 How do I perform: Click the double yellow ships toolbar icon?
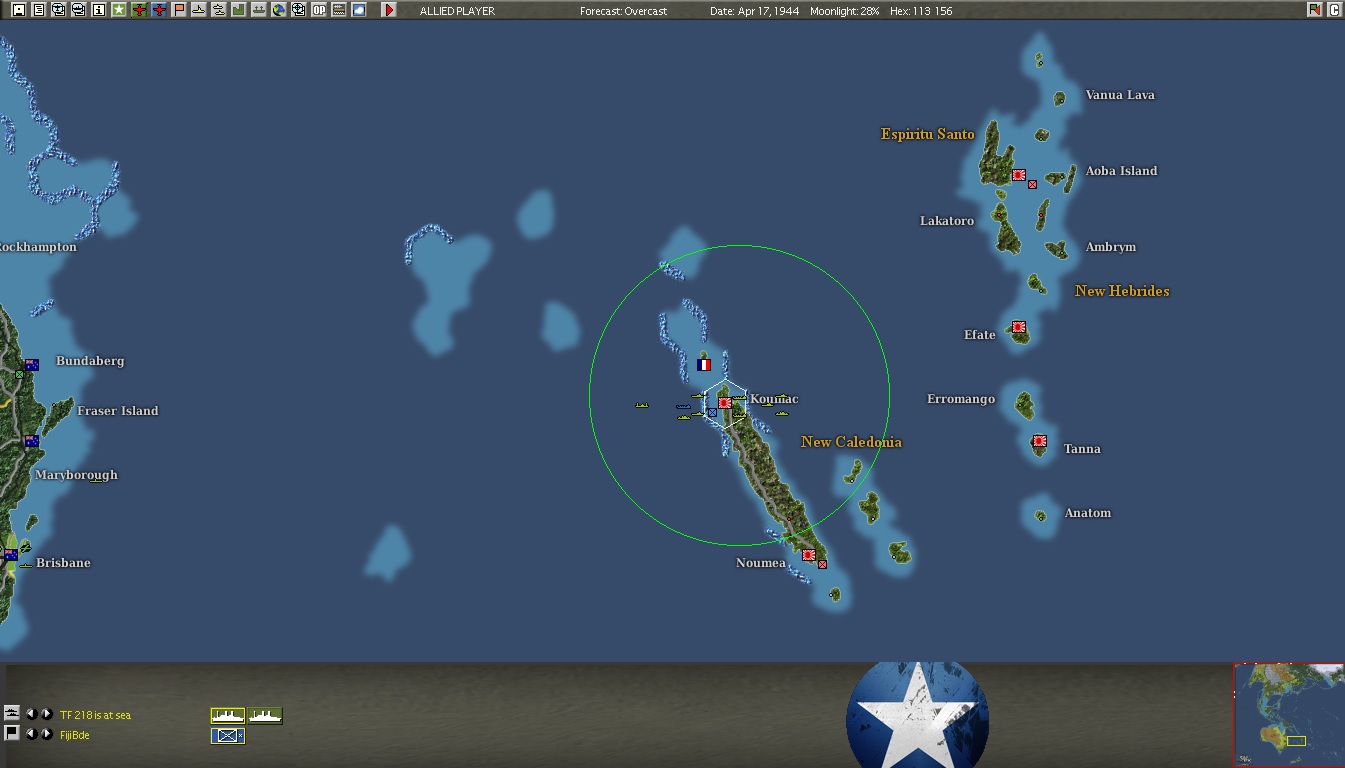pyautogui.click(x=218, y=10)
